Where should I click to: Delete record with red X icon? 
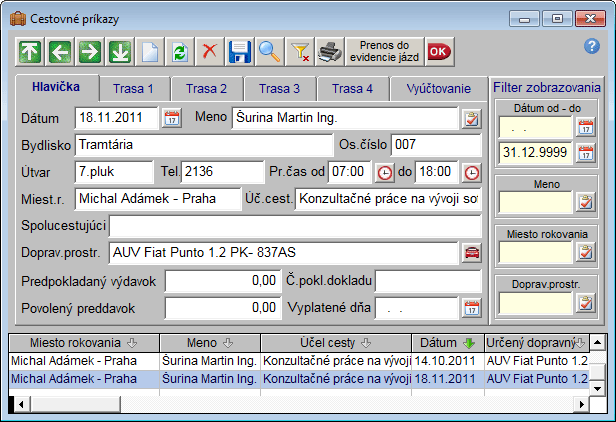click(x=209, y=51)
